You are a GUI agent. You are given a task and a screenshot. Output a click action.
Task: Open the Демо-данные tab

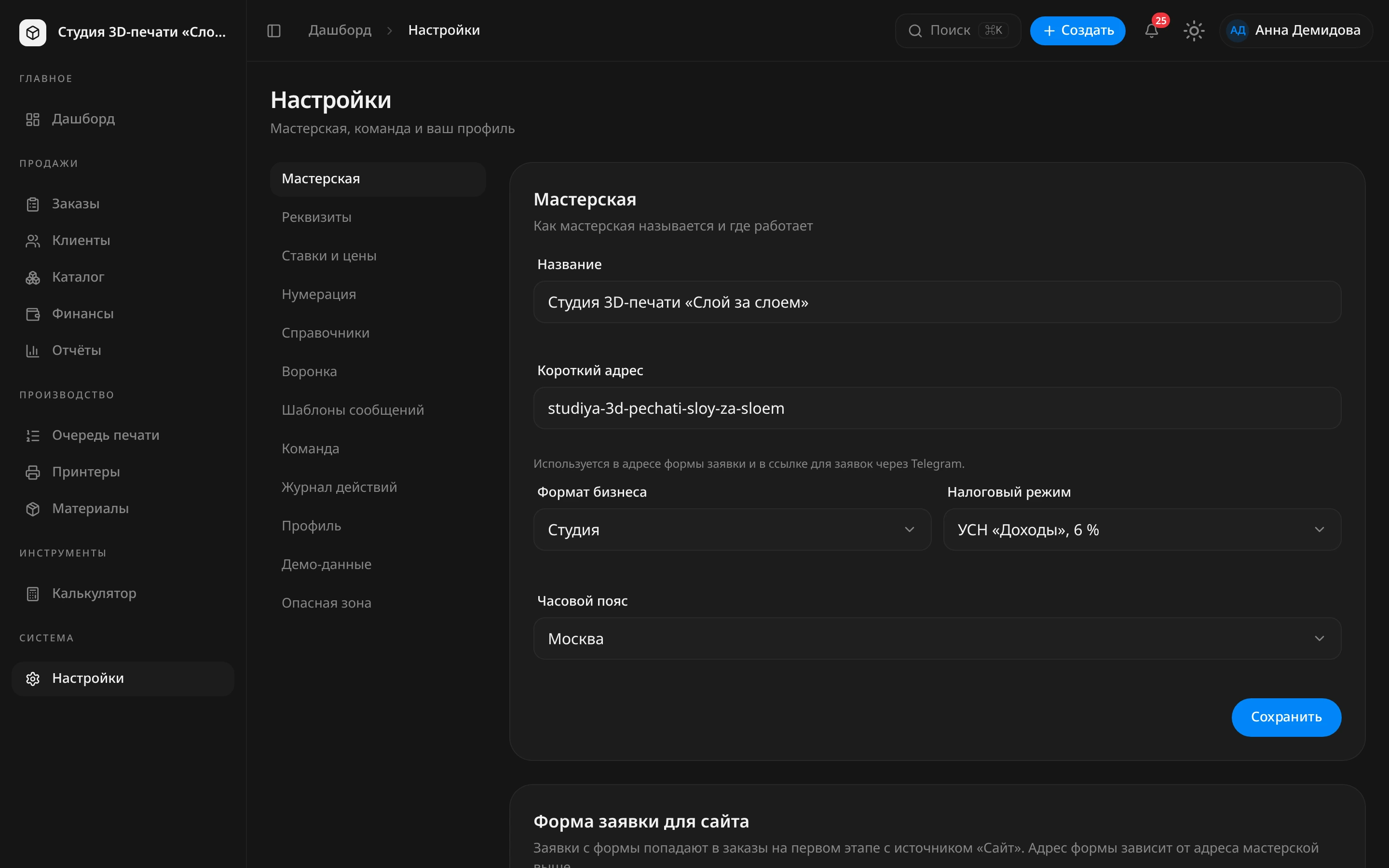coord(378,564)
